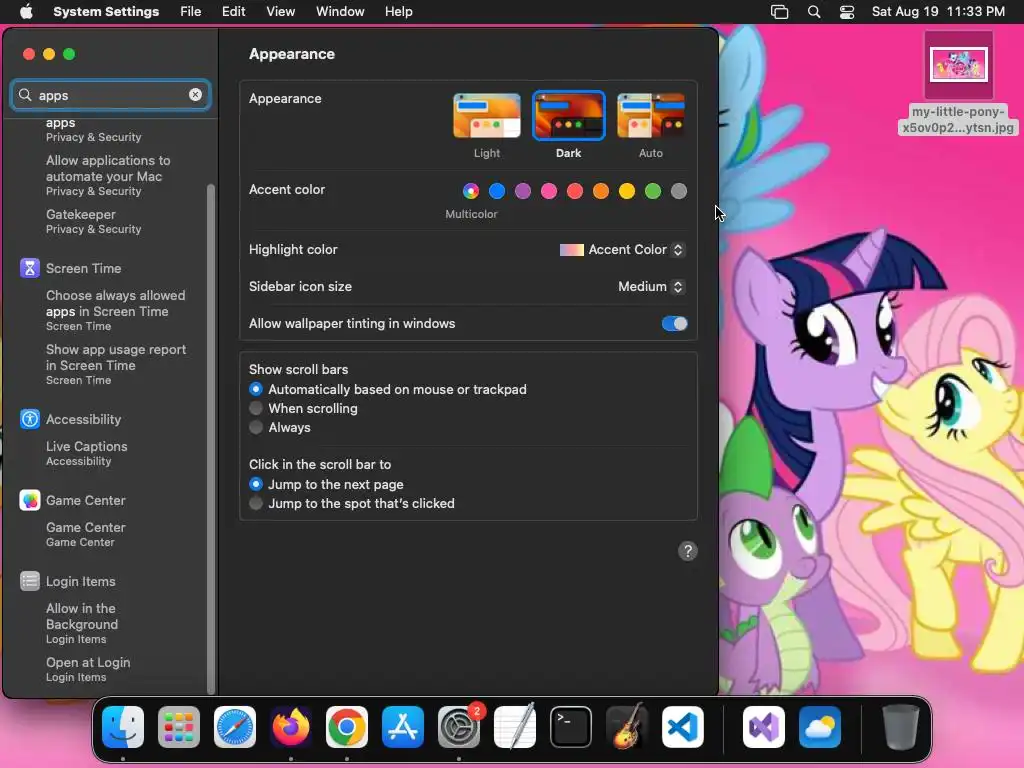Toggle Allow wallpaper tinting in windows
This screenshot has width=1024, height=768.
[675, 324]
